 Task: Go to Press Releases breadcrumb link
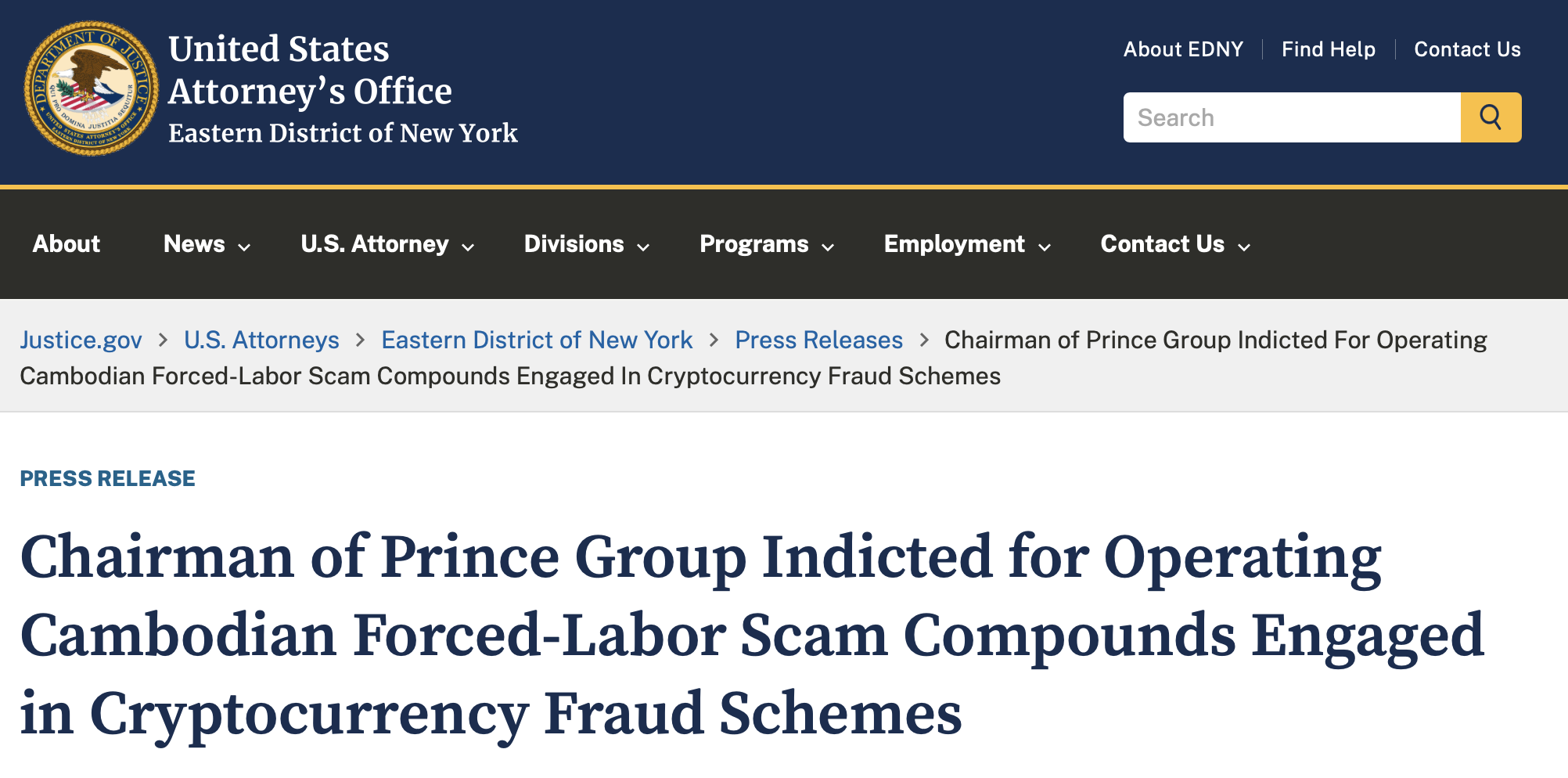coord(818,340)
